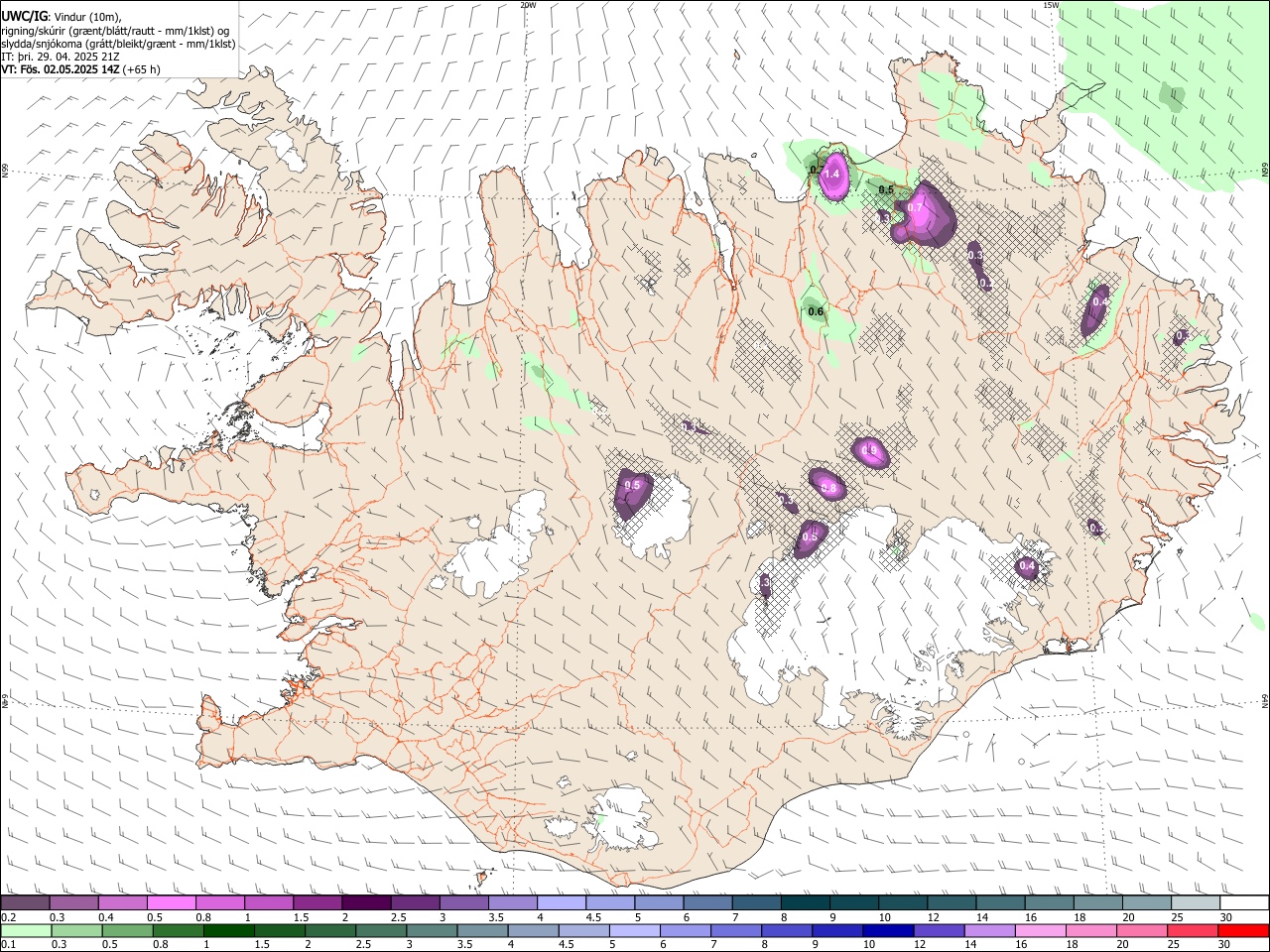
Task: Select the 0.5 green swatch in lower row
Action: 127,930
